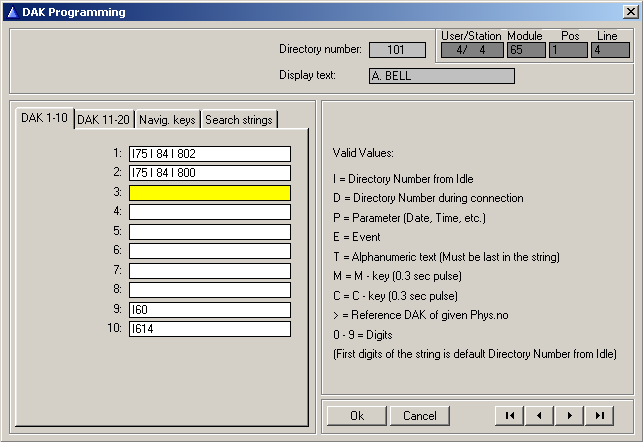Image resolution: width=643 pixels, height=442 pixels.
Task: Go to the first record navigation button
Action: tap(510, 415)
